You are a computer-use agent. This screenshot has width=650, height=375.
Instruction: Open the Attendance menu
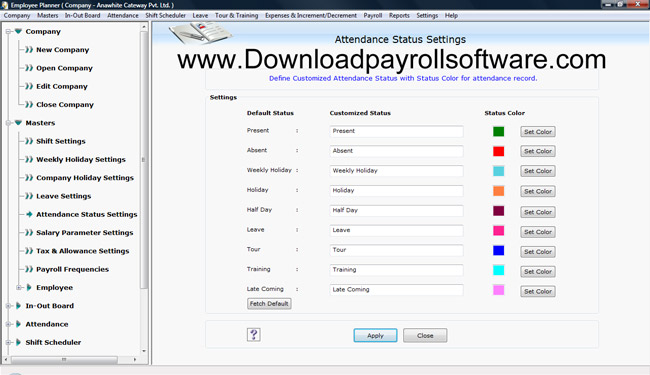[x=123, y=15]
